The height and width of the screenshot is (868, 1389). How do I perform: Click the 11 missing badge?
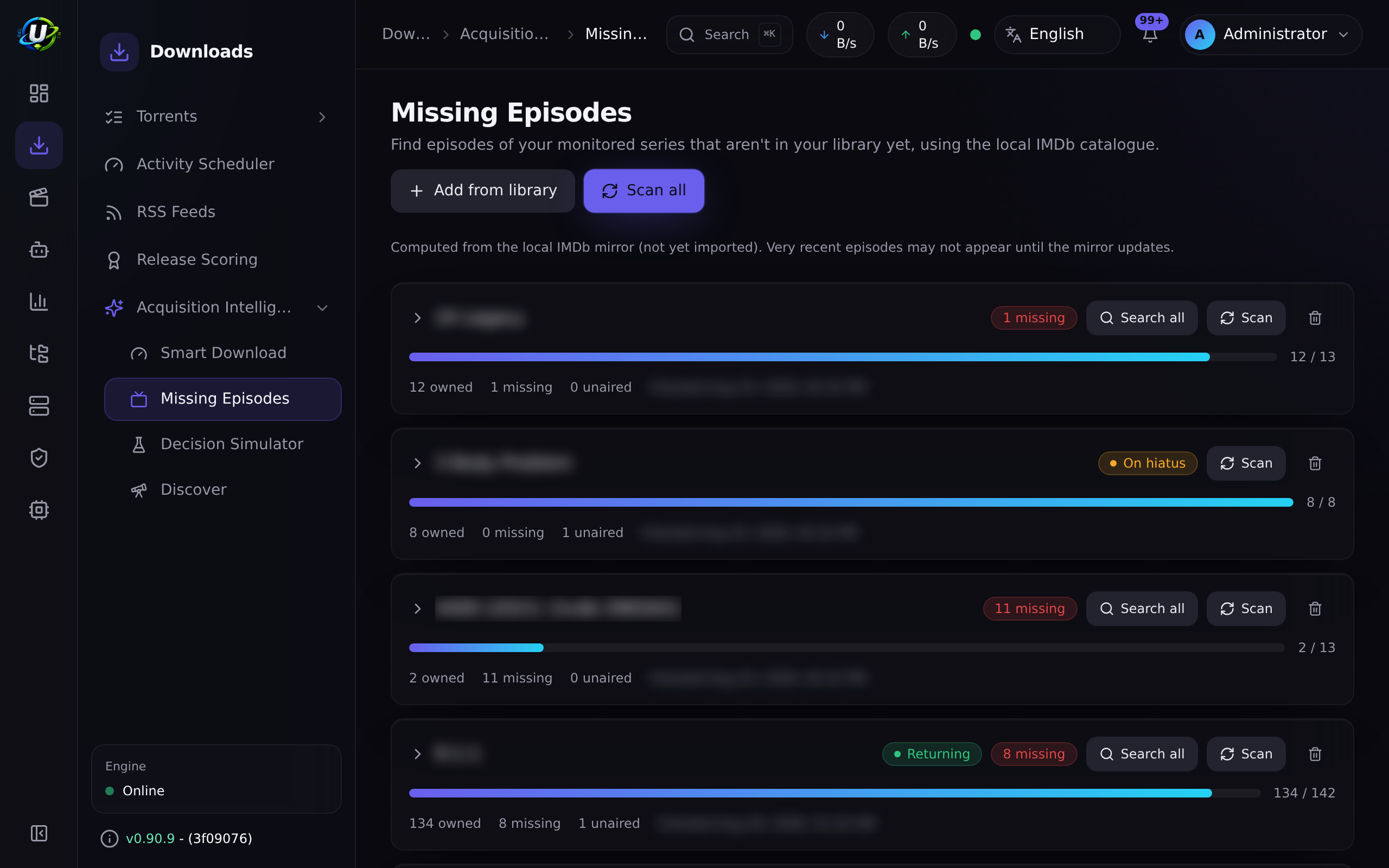pyautogui.click(x=1030, y=609)
